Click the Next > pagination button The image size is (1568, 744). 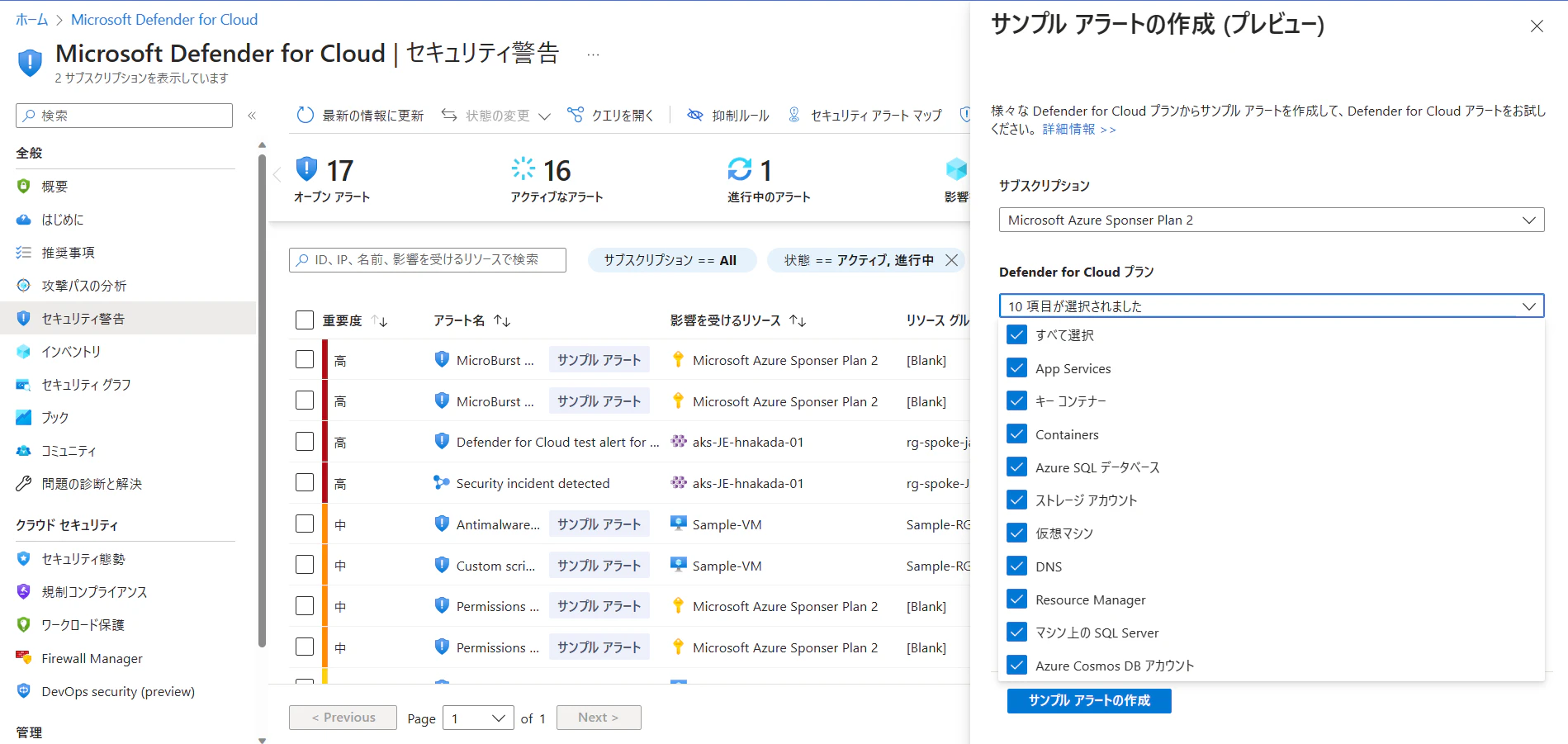pos(599,718)
